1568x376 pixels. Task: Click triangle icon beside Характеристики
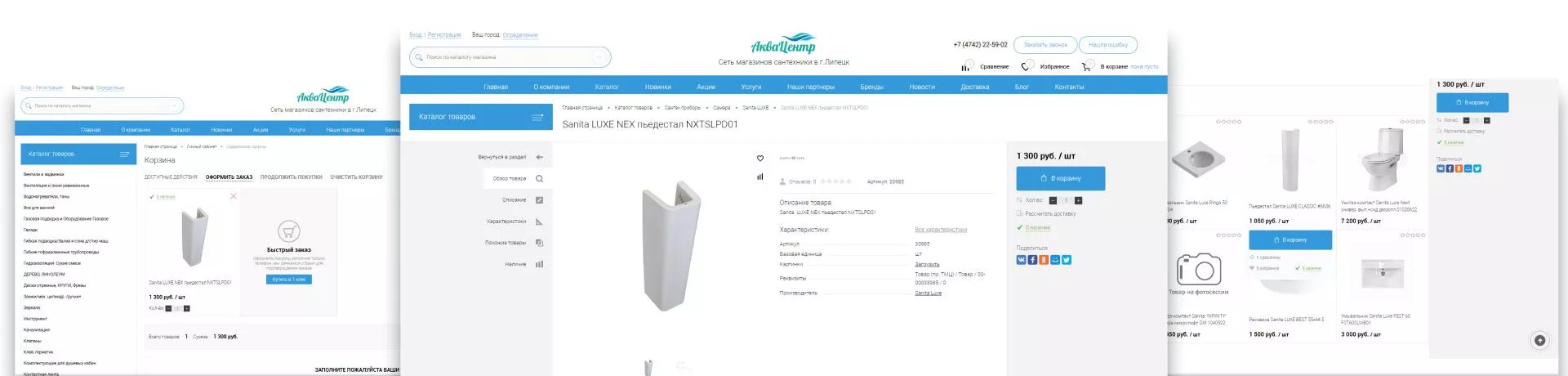tap(539, 222)
